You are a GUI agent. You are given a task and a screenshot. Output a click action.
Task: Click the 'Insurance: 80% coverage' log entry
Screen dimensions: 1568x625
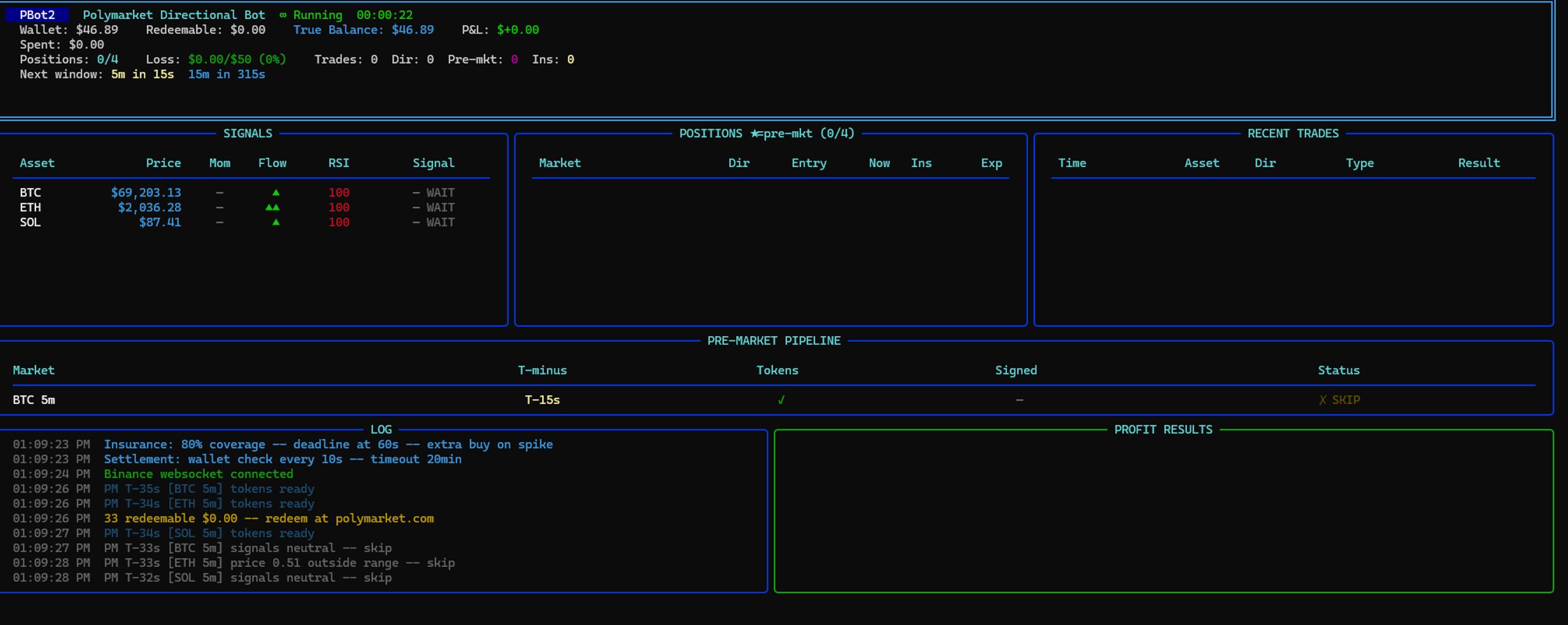tap(328, 444)
